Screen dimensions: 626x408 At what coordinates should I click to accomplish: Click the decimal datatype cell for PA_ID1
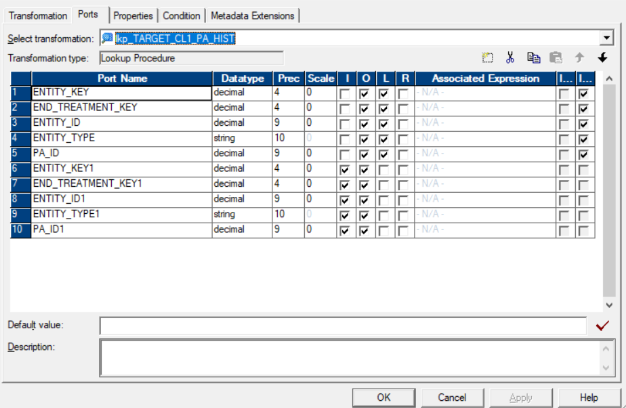point(242,230)
